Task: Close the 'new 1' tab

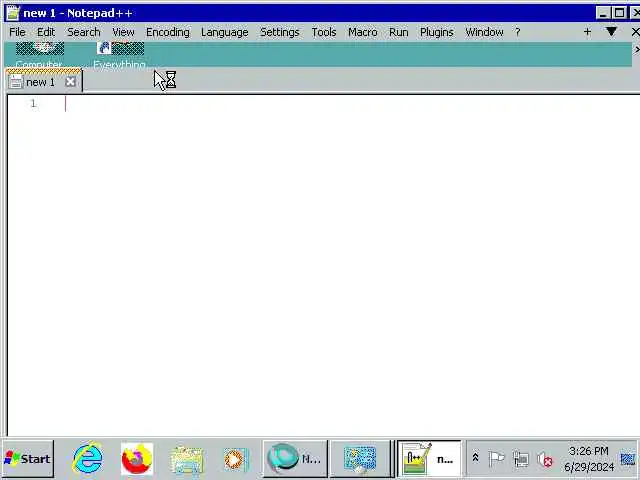Action: 71,82
